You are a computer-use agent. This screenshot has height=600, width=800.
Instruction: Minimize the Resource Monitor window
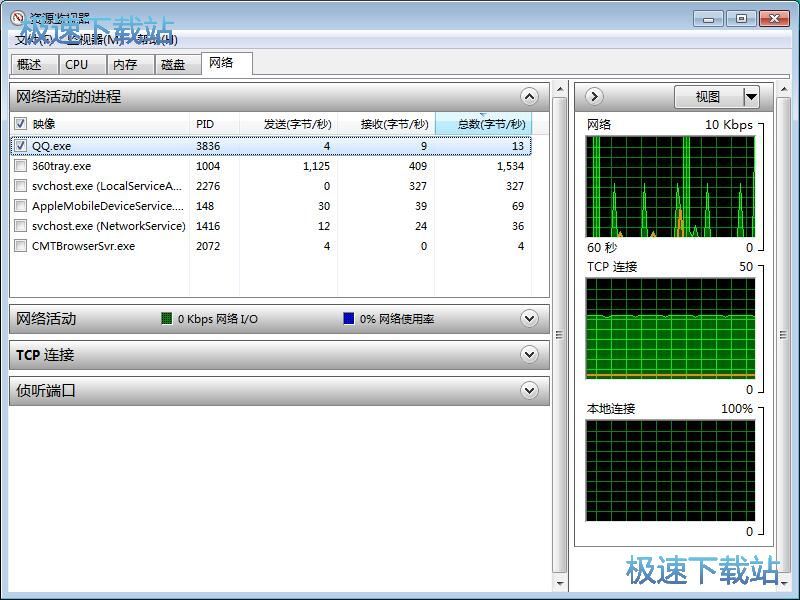coord(708,19)
